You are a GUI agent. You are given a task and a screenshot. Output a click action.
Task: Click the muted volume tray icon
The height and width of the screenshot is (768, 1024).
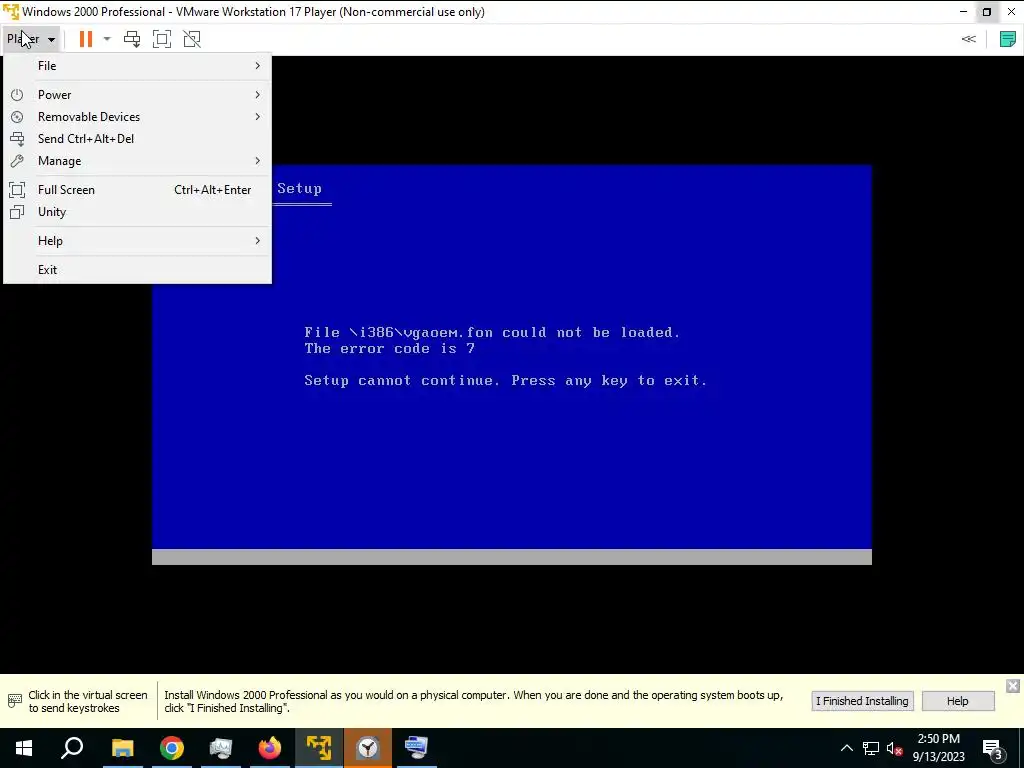tap(895, 748)
